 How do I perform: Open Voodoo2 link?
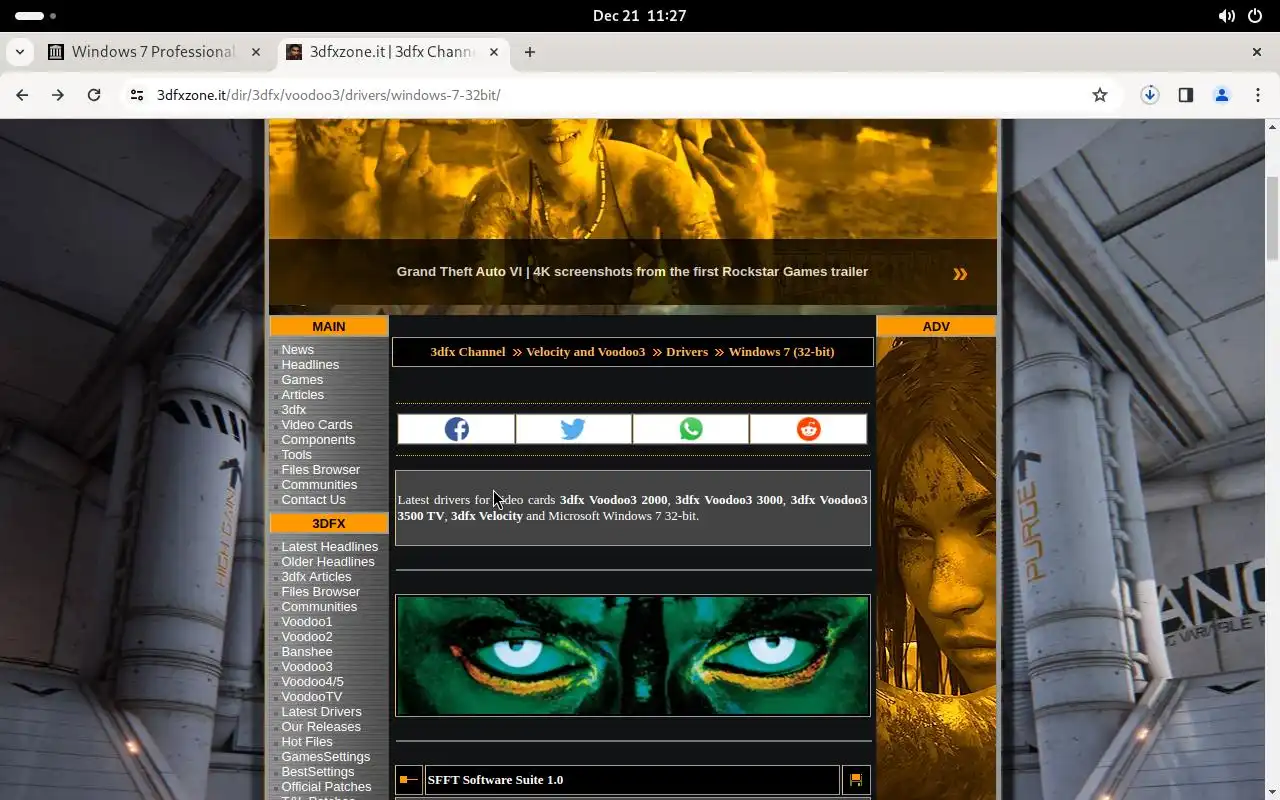pyautogui.click(x=306, y=637)
